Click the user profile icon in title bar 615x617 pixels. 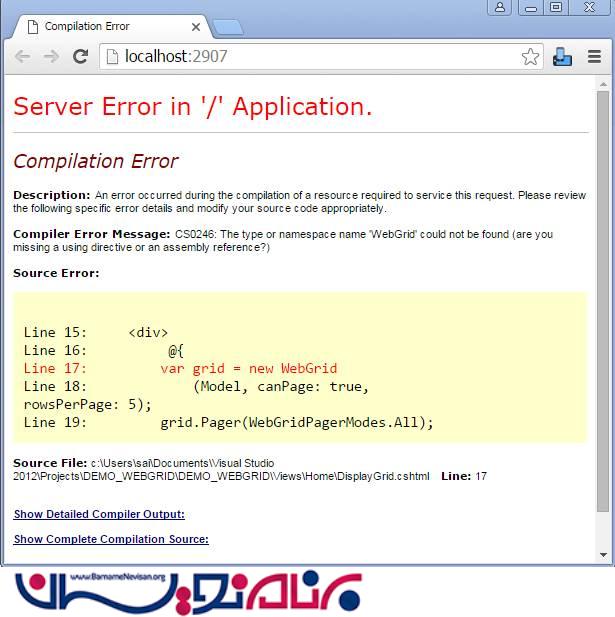pyautogui.click(x=499, y=7)
